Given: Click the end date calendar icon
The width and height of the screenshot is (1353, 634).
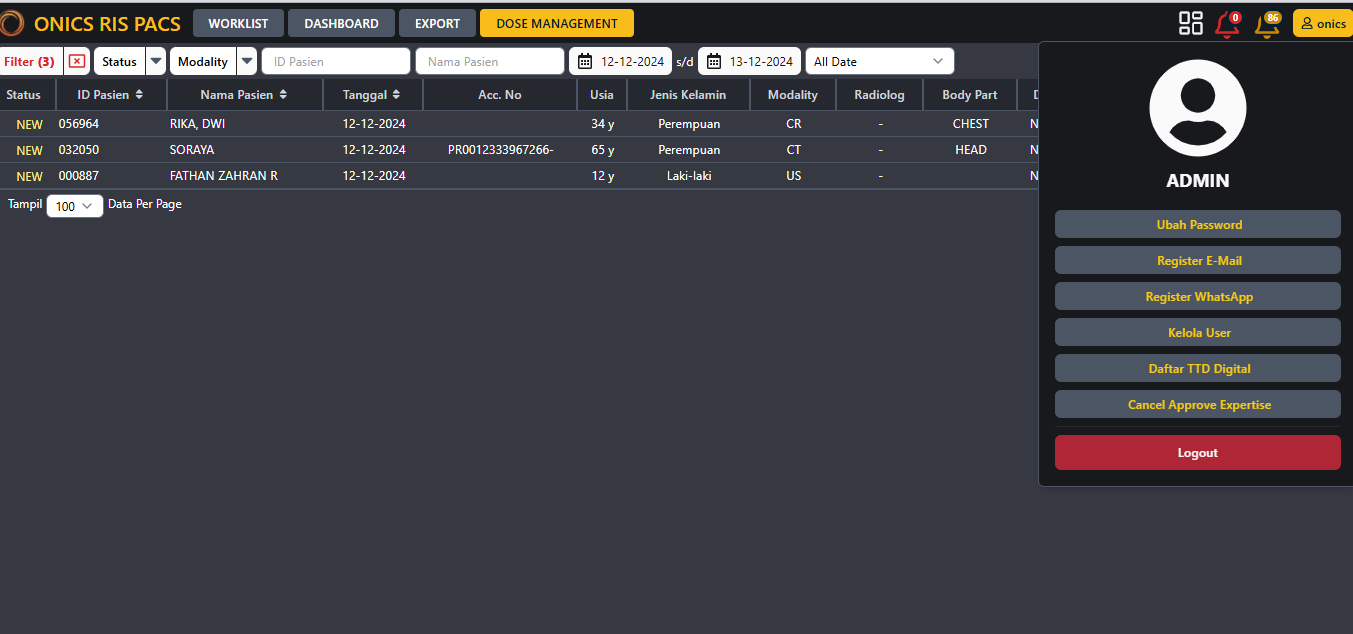Looking at the screenshot, I should click(714, 61).
